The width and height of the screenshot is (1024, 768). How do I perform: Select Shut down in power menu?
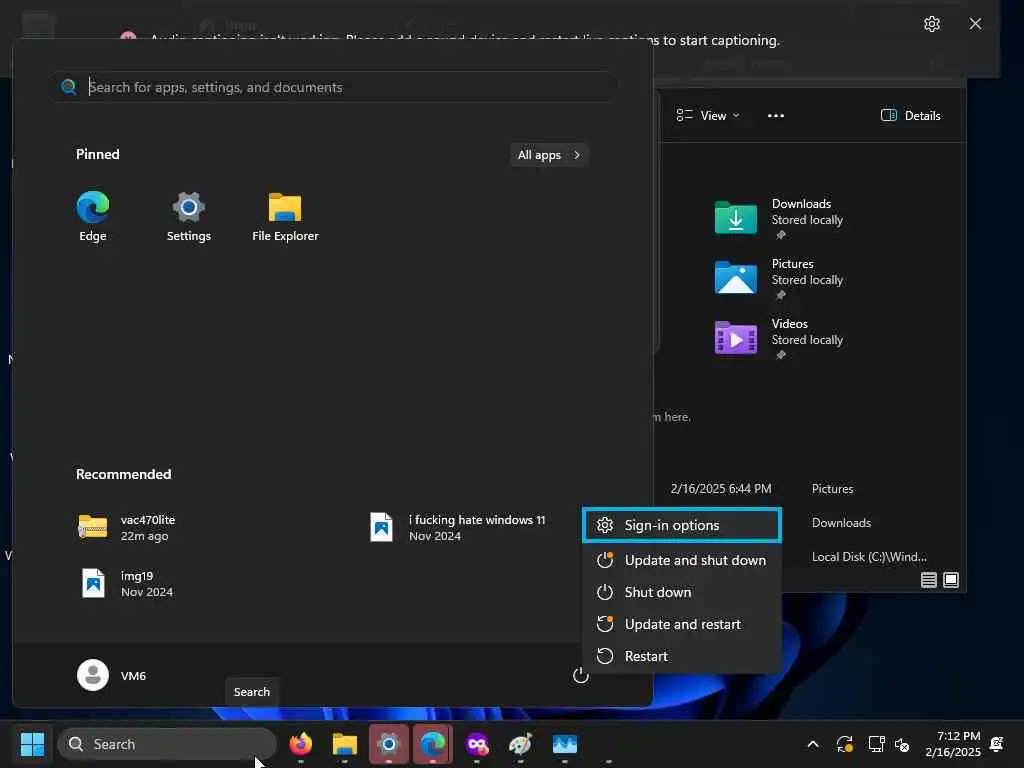682,592
